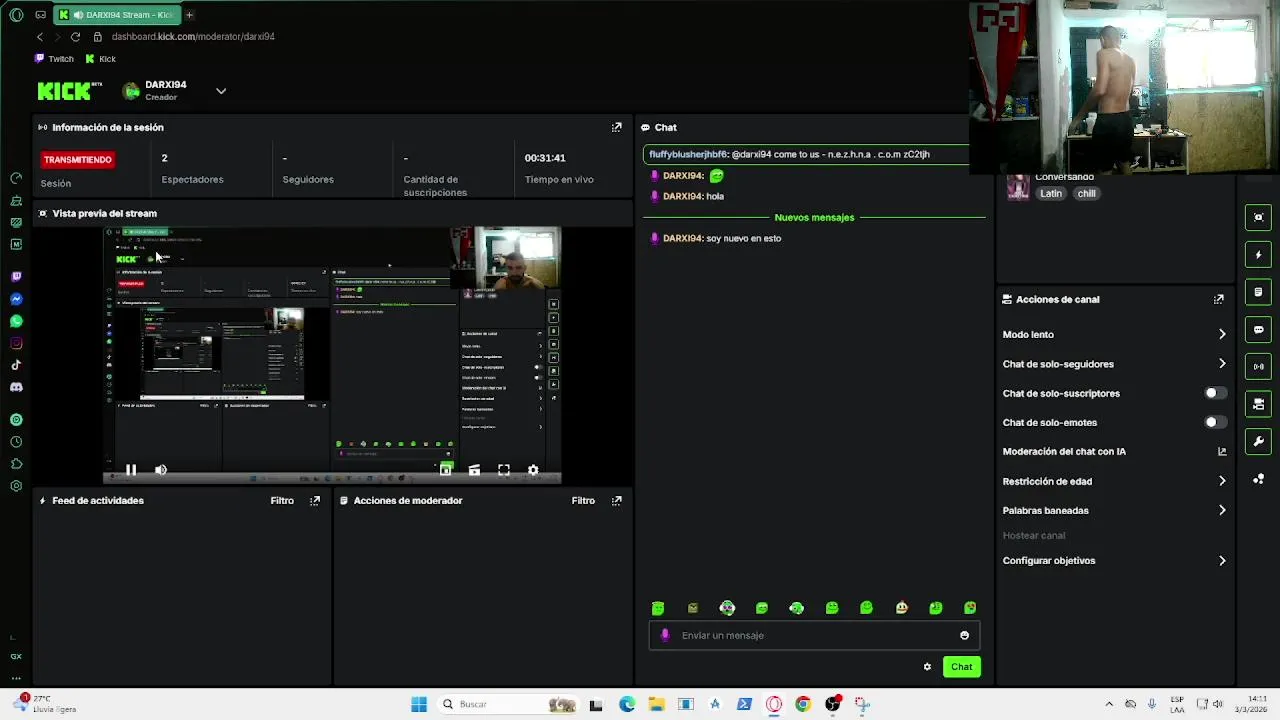Pop out the Acciones de moderador panel
Viewport: 1280px width, 720px height.
click(617, 500)
